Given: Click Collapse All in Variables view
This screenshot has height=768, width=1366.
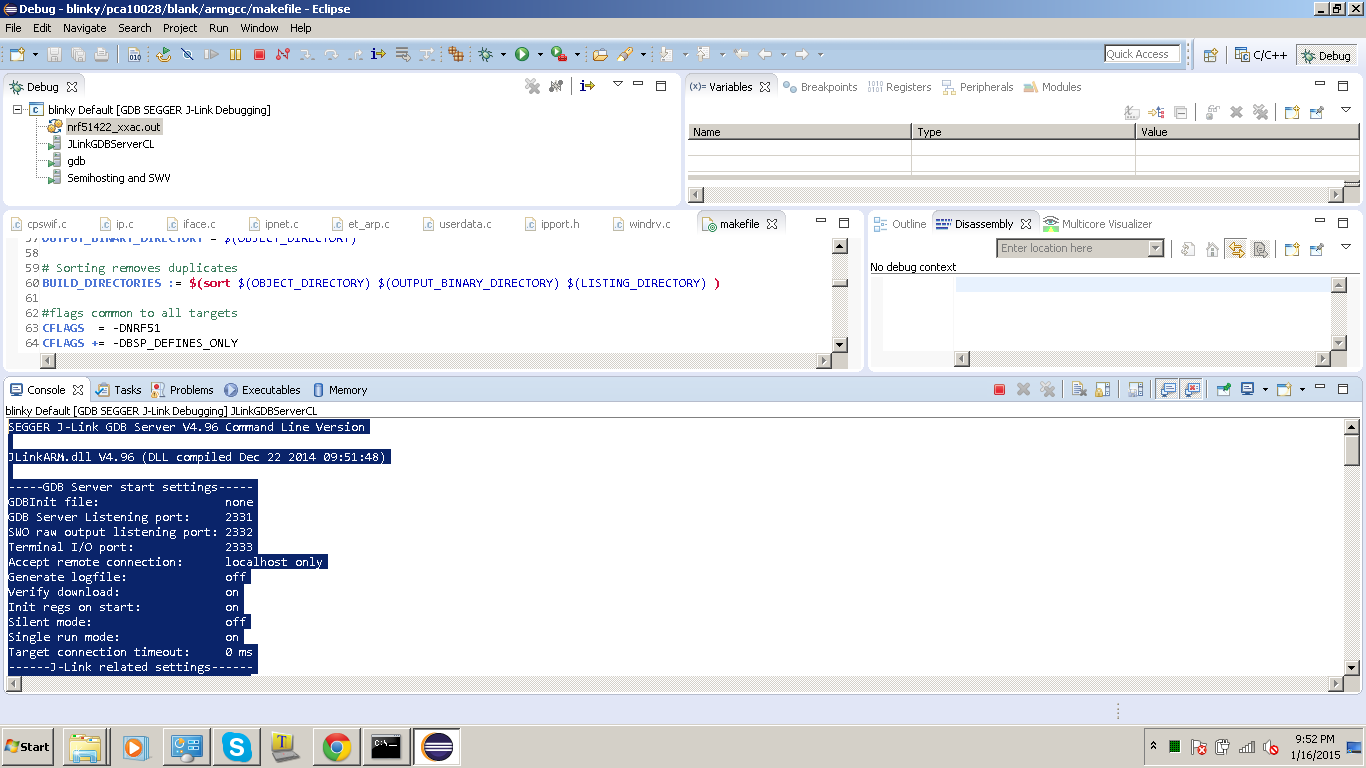Looking at the screenshot, I should [1180, 112].
